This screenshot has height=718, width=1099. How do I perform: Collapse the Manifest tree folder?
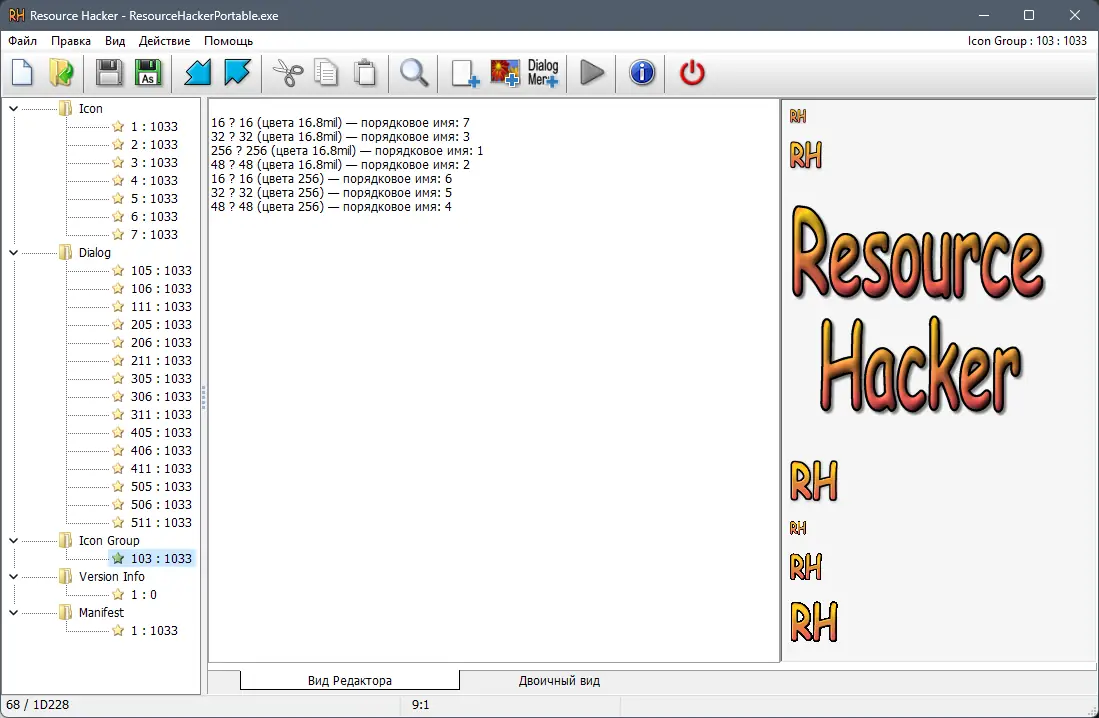[x=13, y=612]
